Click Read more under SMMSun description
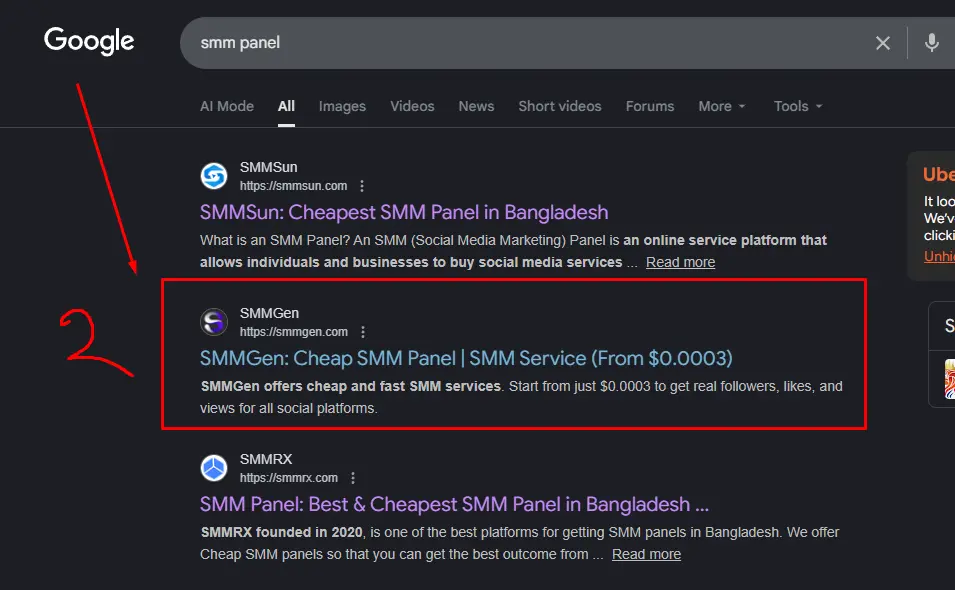The image size is (955, 590). pos(680,262)
